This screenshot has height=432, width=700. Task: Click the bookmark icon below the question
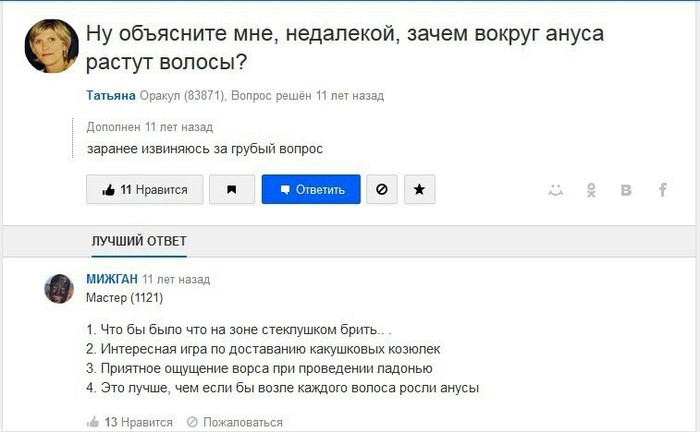(232, 190)
